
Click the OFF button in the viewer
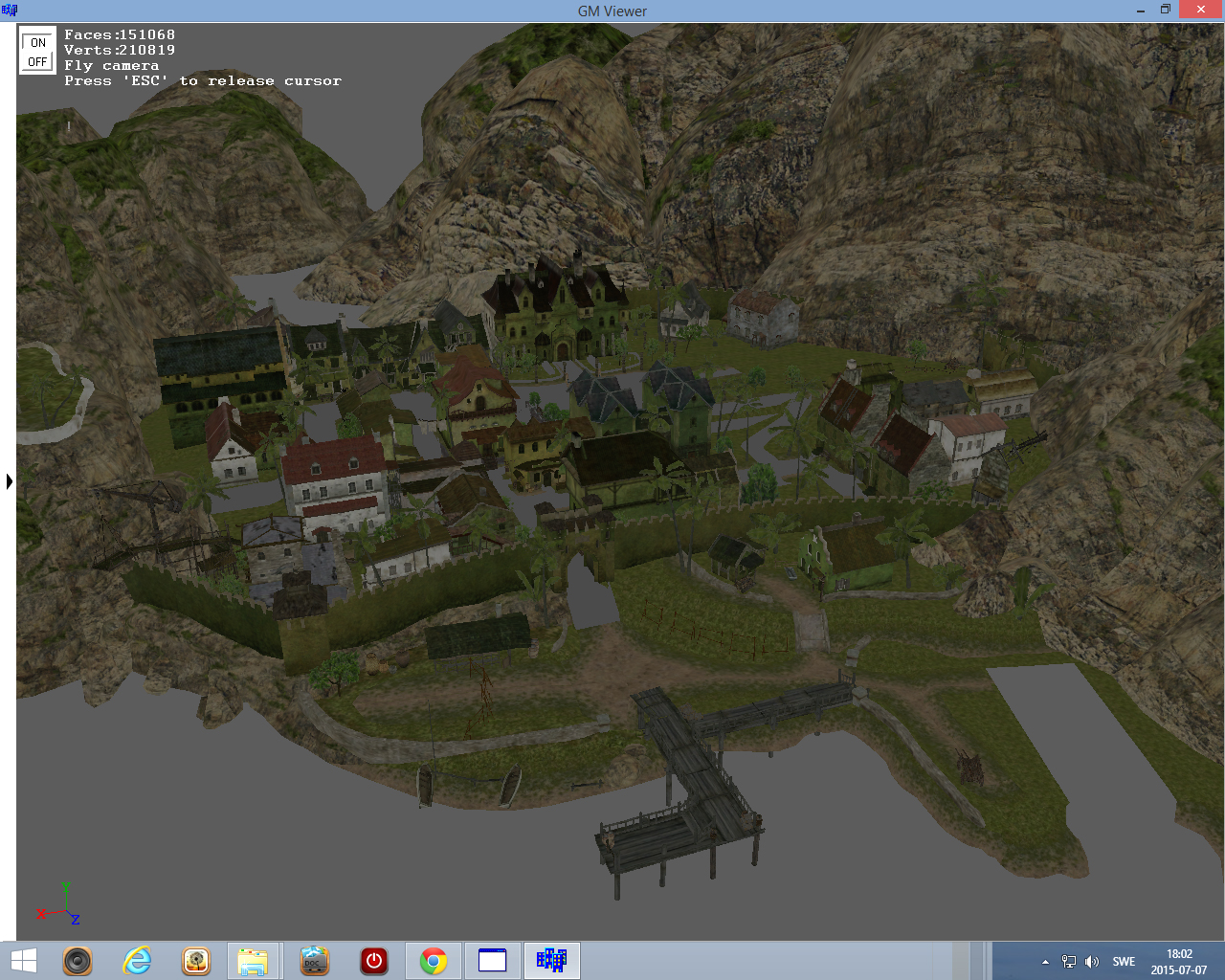pos(37,61)
